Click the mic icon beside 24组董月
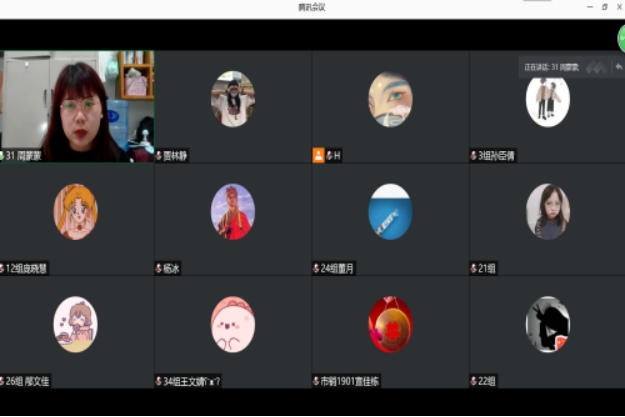Screen dimensions: 625x417 pyautogui.click(x=316, y=268)
